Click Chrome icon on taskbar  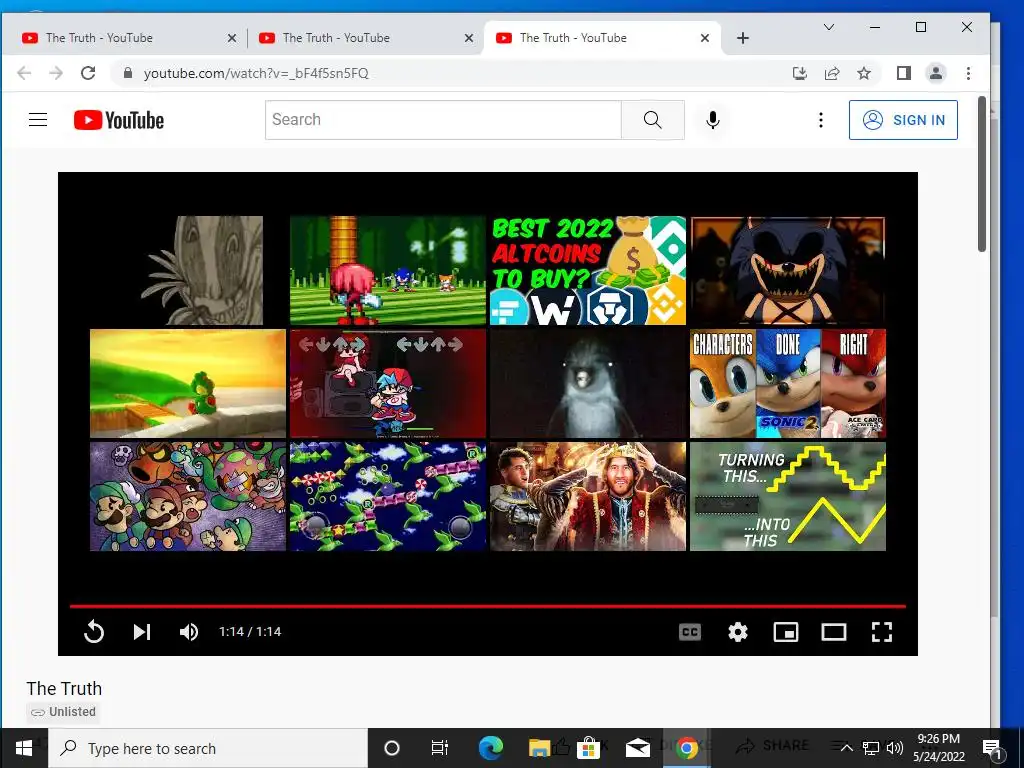[686, 748]
